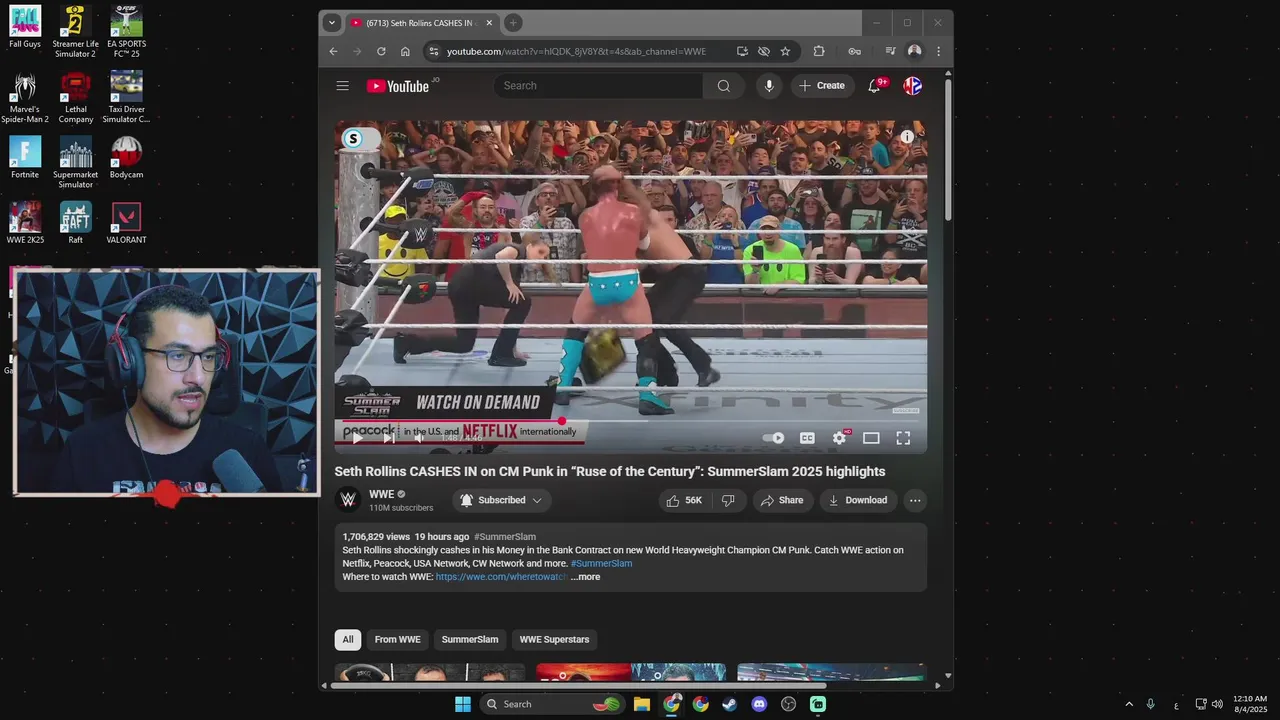Screen dimensions: 1280x720
Task: Open wwe.com wheretowatch link
Action: [502, 577]
